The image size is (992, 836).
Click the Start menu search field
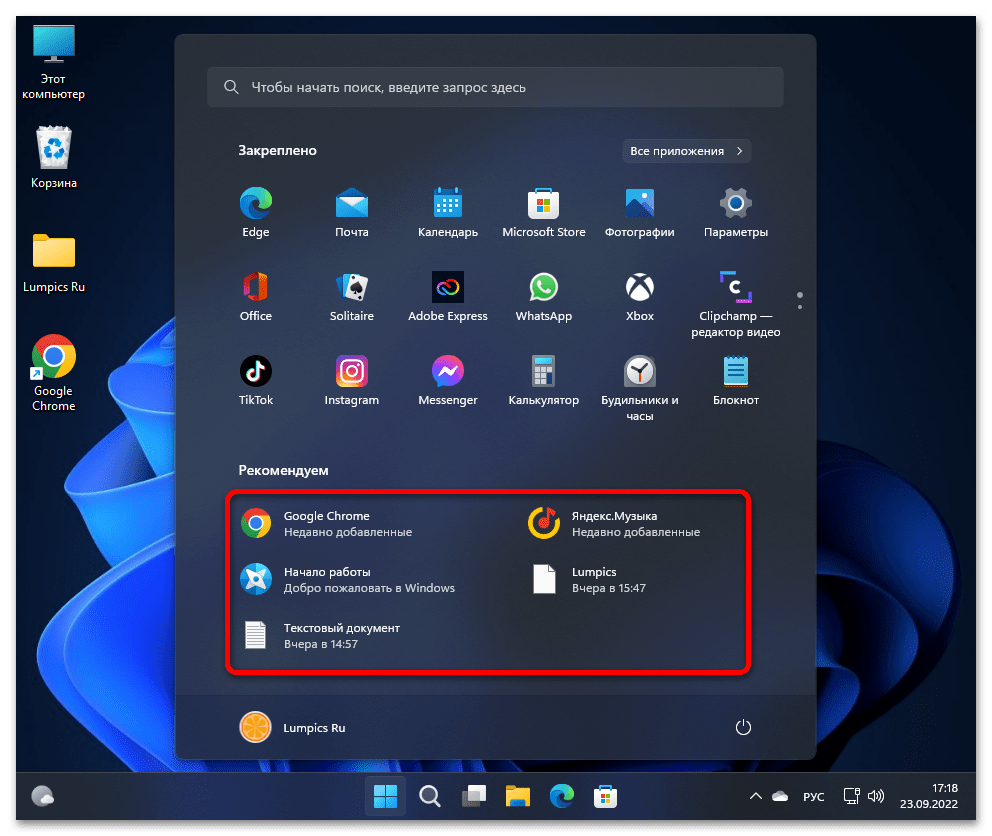[495, 87]
